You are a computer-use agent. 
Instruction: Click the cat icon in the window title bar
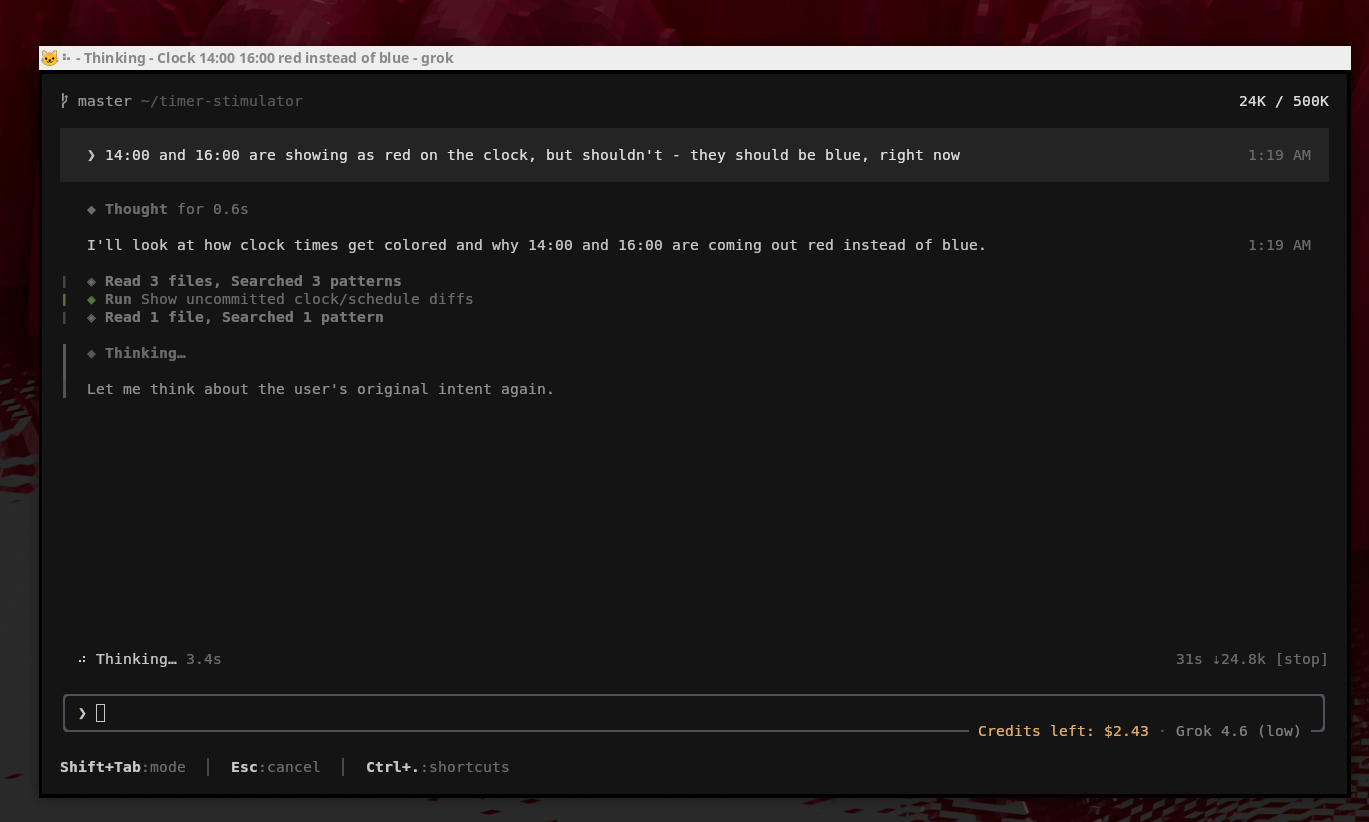pos(50,58)
